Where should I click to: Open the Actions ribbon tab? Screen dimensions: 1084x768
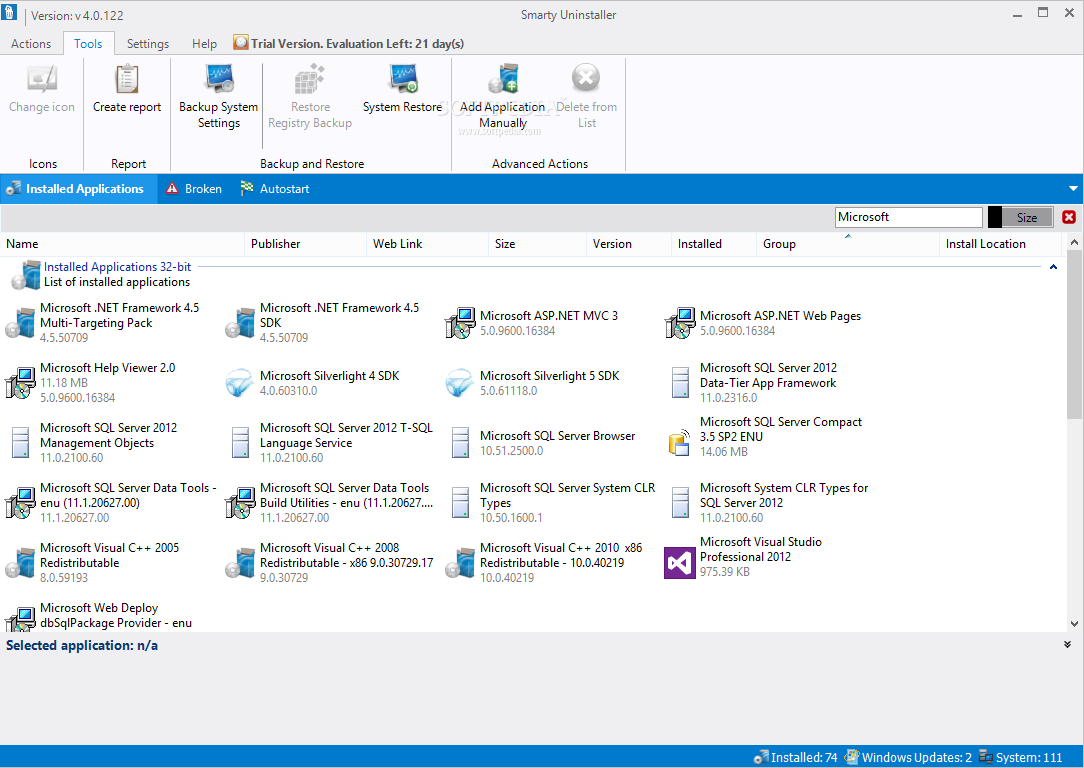(x=31, y=44)
